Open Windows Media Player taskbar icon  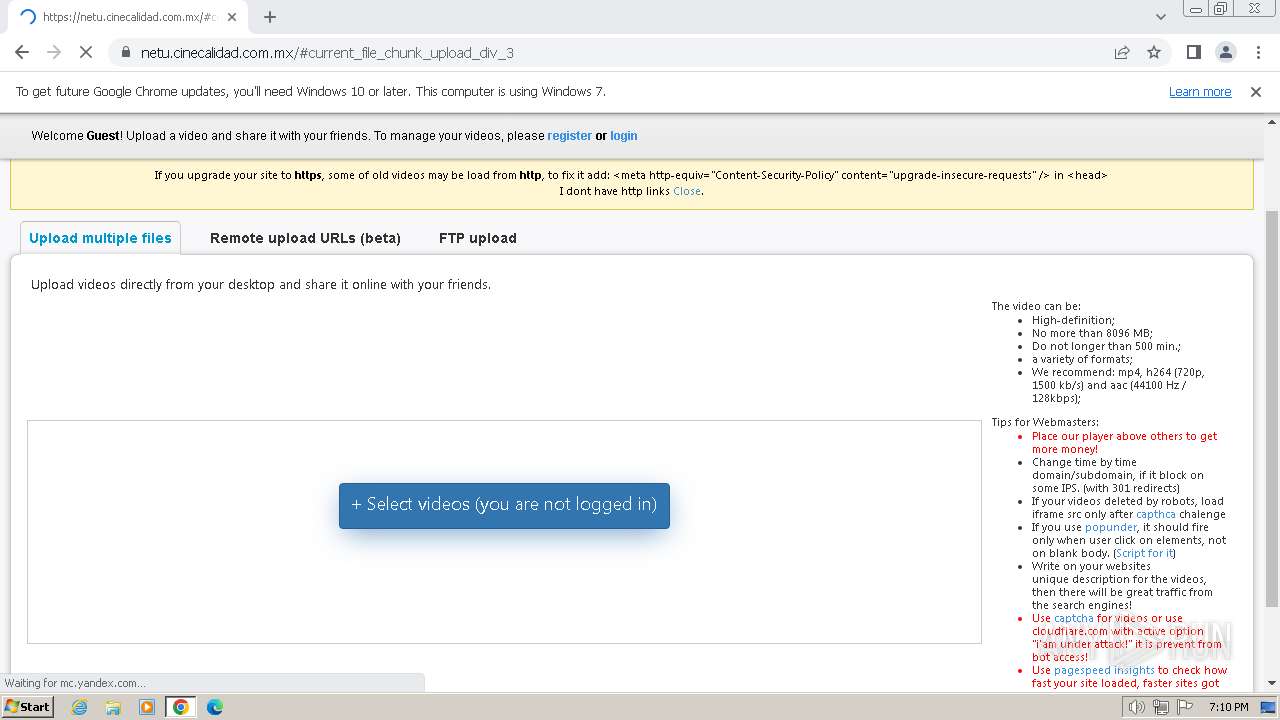tap(147, 707)
